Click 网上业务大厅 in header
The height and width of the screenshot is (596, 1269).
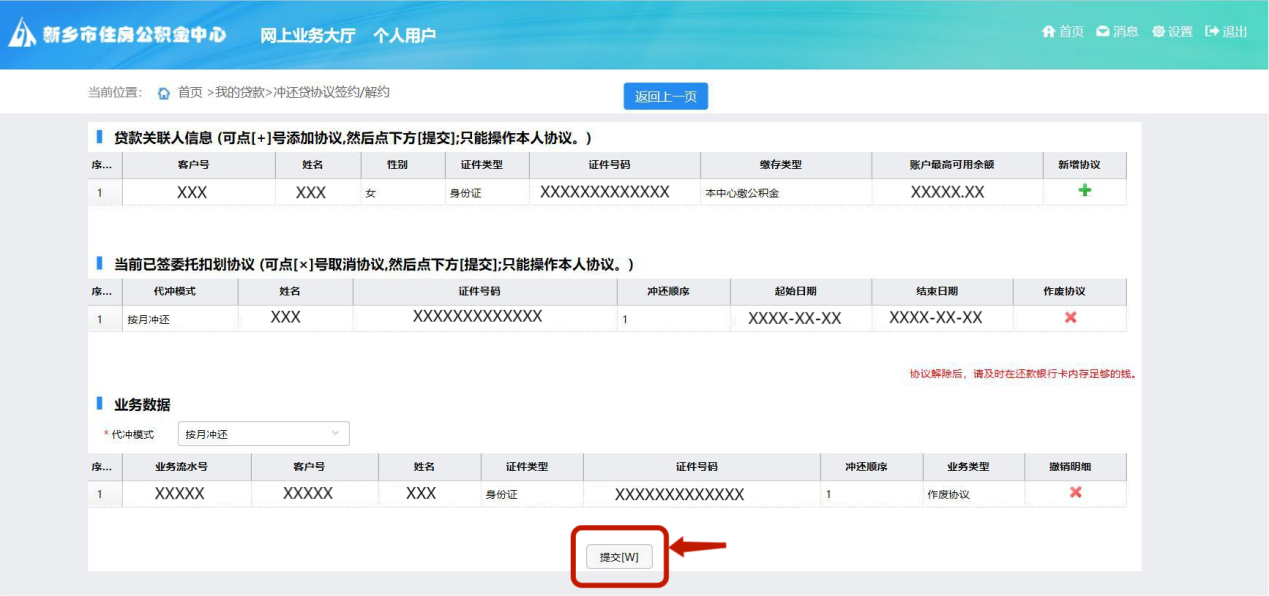point(308,35)
